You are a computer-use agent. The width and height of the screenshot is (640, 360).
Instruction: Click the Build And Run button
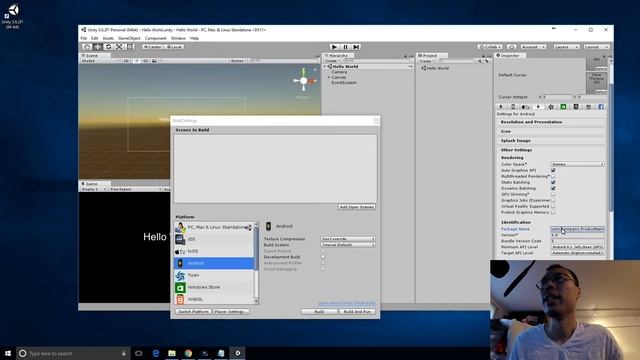point(357,311)
